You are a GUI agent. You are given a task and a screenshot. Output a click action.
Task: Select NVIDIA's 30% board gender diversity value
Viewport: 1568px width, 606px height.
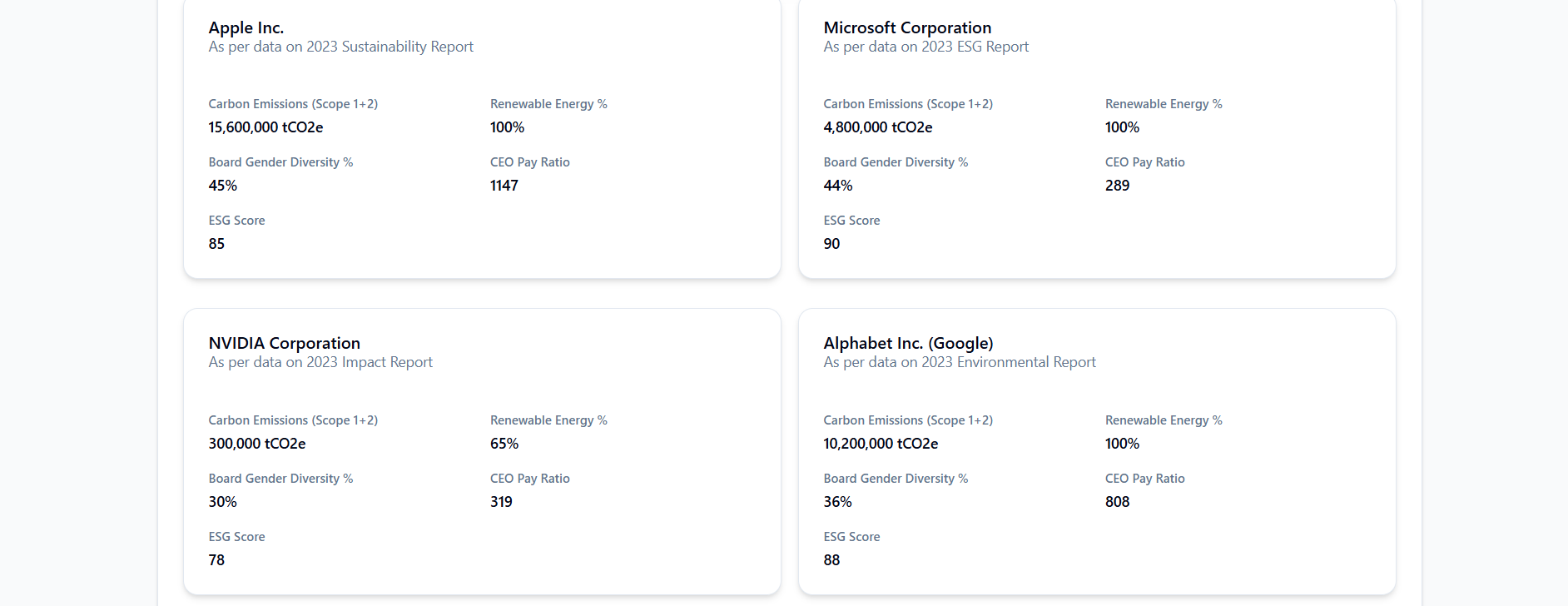pos(222,502)
